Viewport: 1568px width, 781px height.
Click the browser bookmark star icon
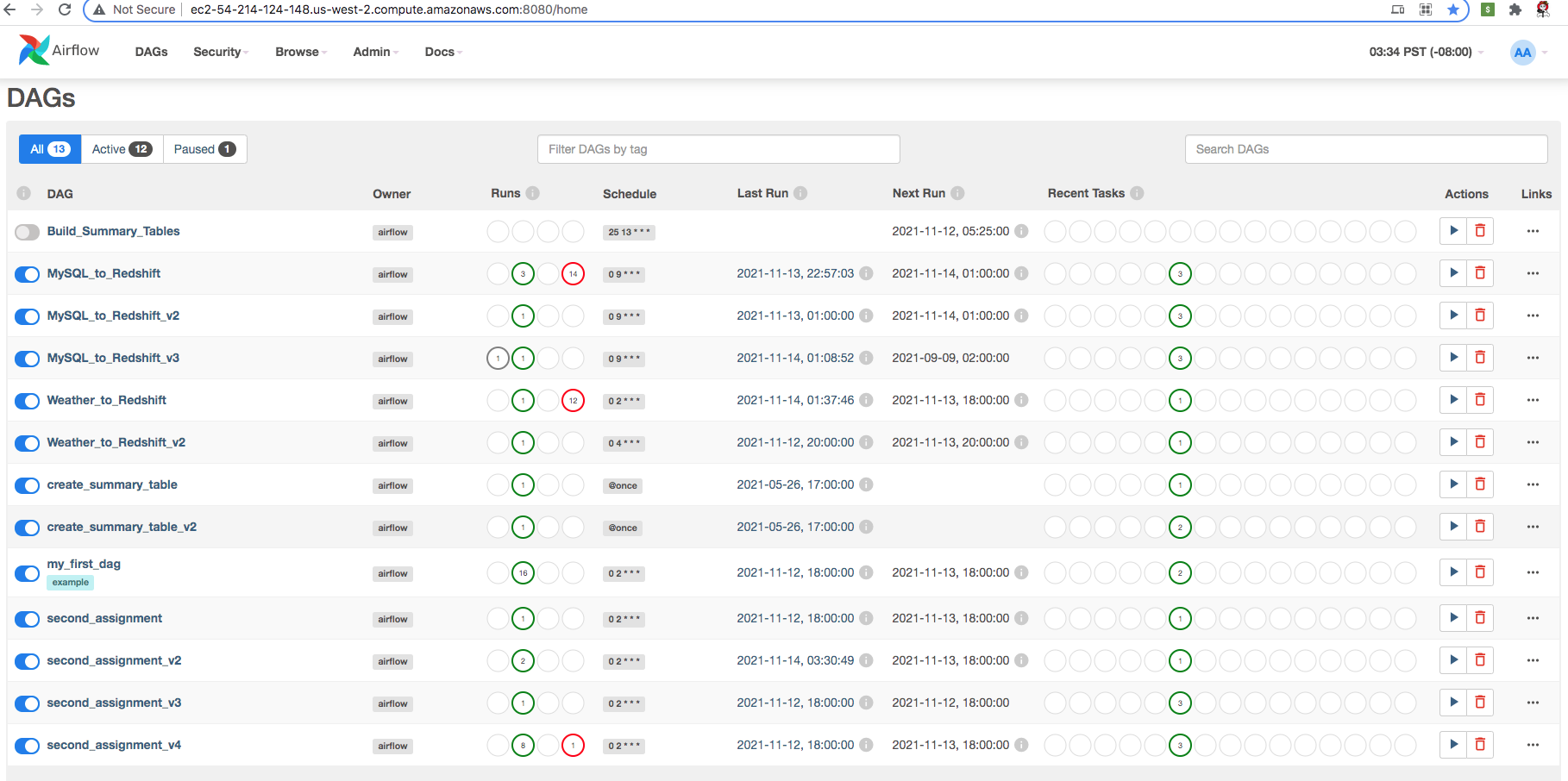pyautogui.click(x=1453, y=9)
